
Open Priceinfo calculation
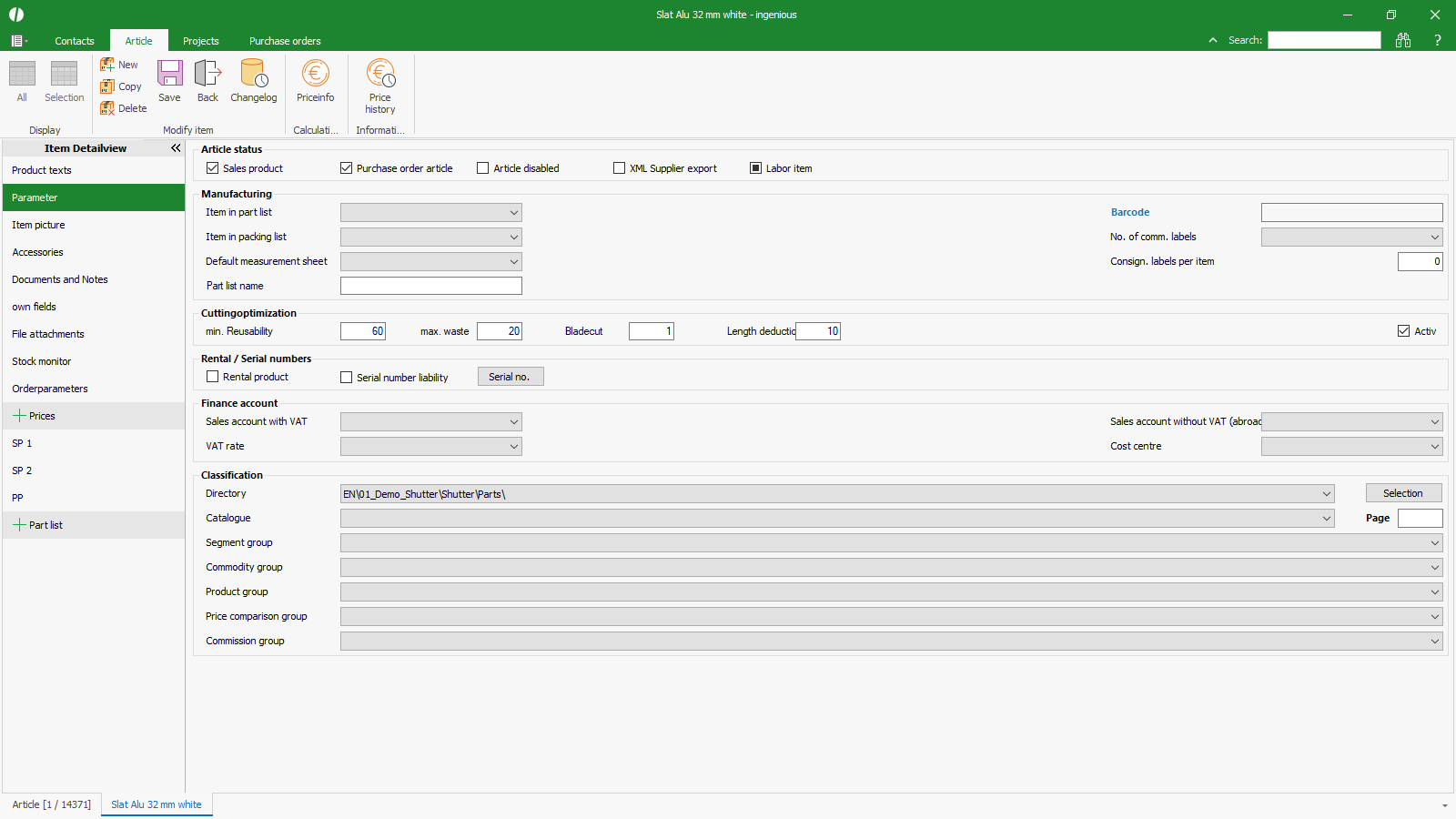pyautogui.click(x=315, y=81)
